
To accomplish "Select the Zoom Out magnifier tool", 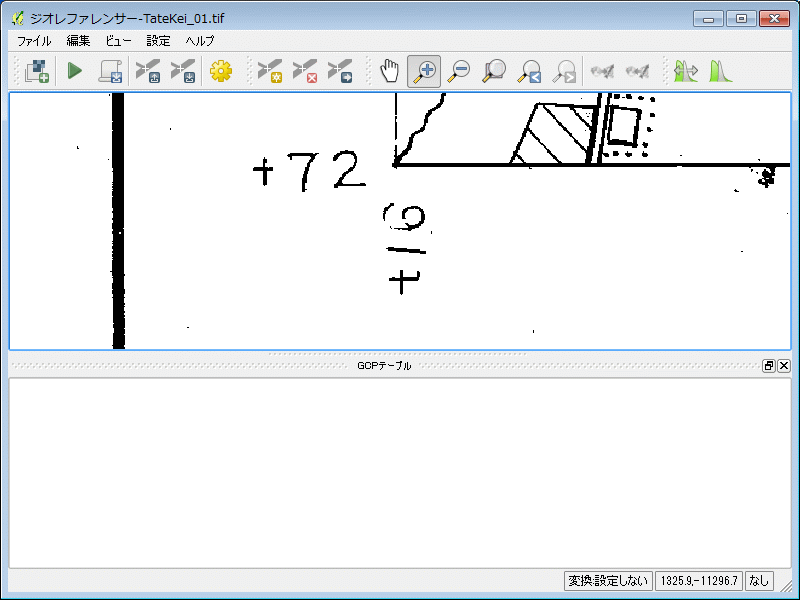I will coord(459,71).
